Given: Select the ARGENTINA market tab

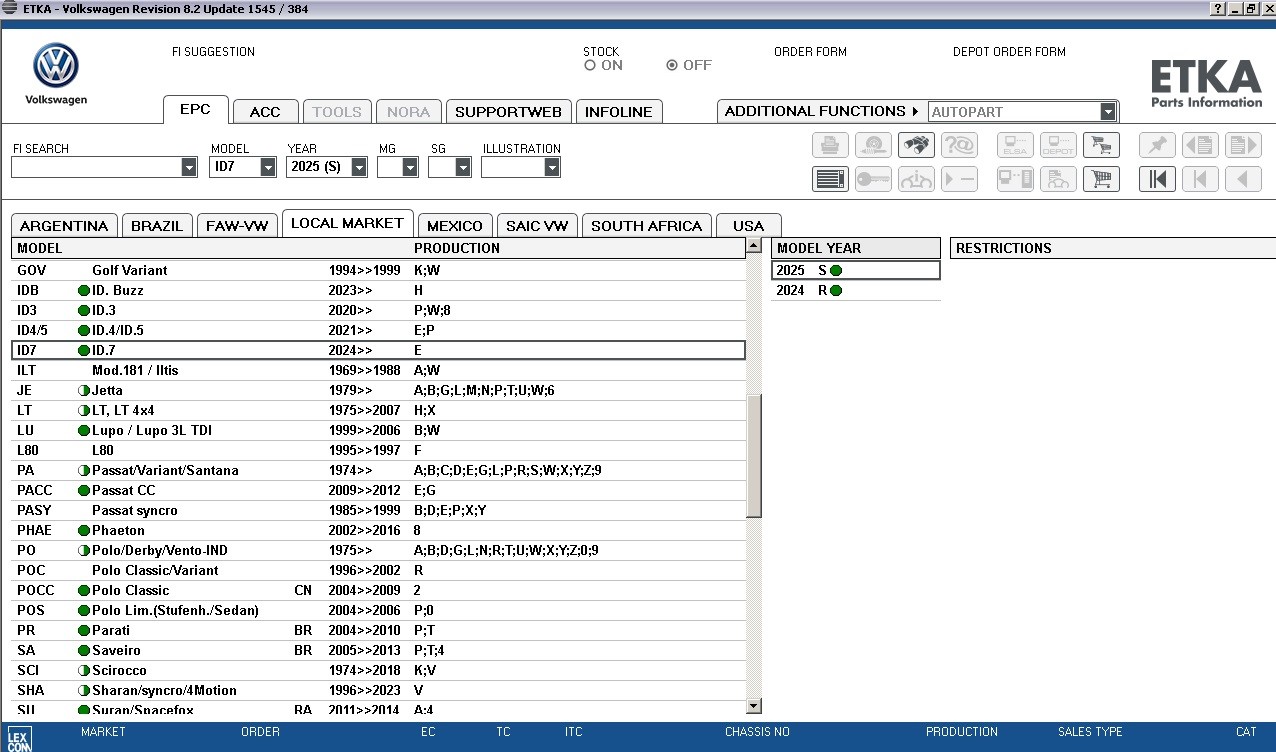Looking at the screenshot, I should [x=64, y=226].
